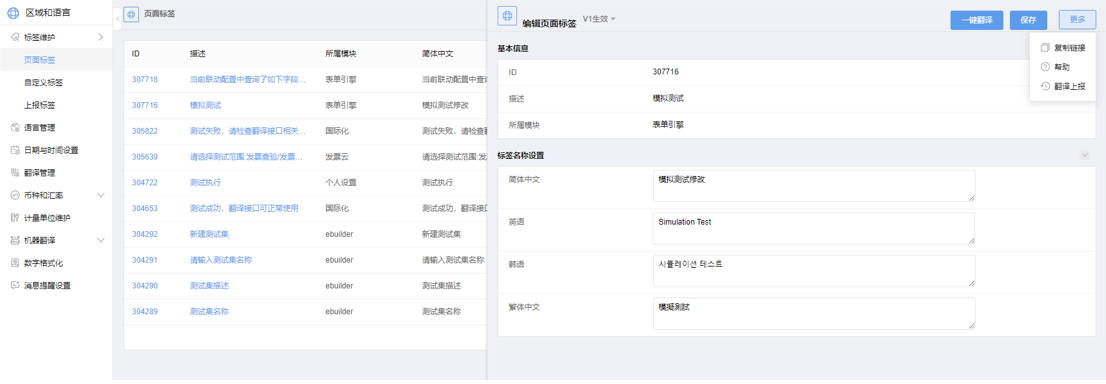Select 翻译上报 from the more menu
The width and height of the screenshot is (1106, 384).
click(x=1063, y=86)
